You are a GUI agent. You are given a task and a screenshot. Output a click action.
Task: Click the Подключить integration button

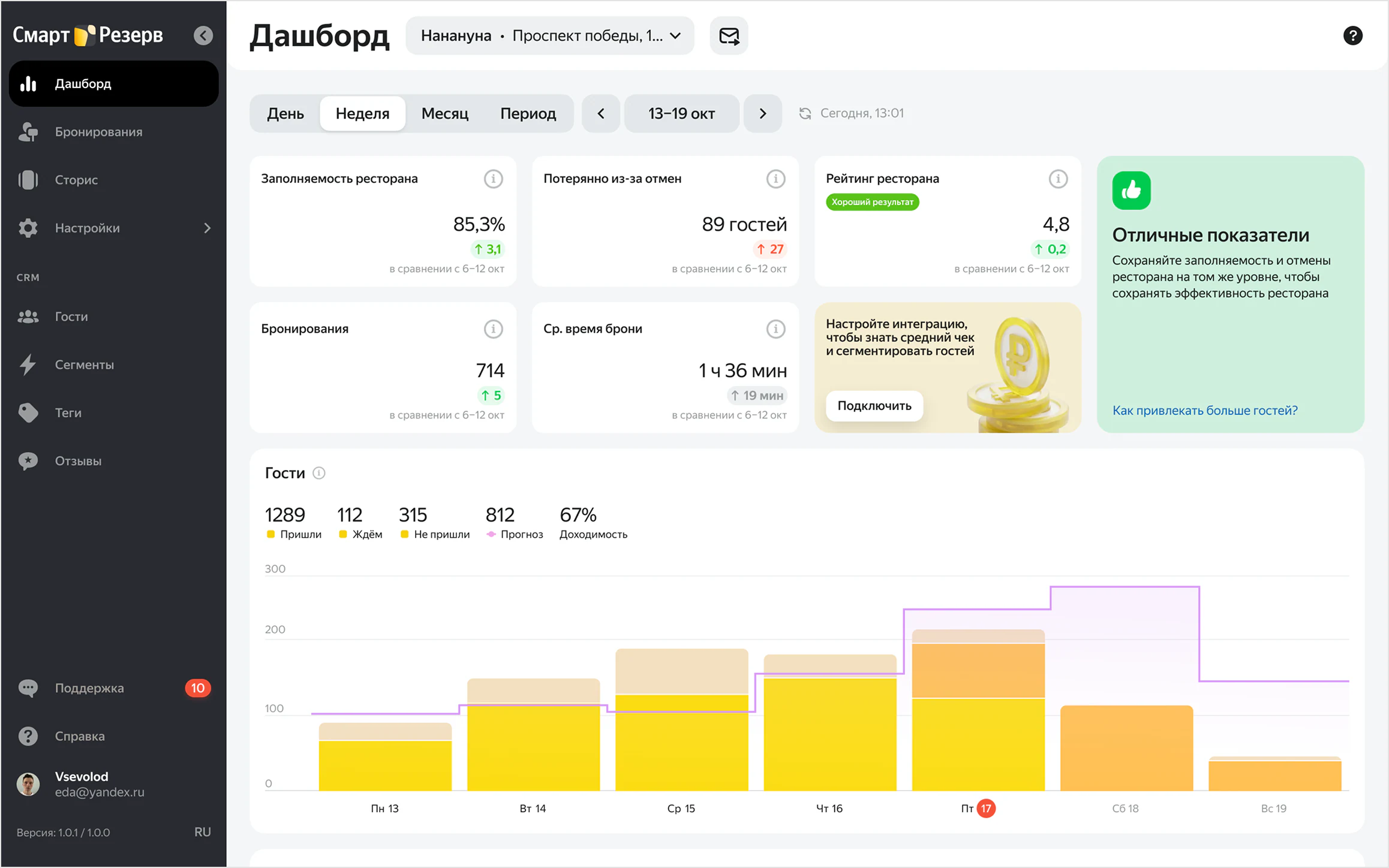point(874,406)
